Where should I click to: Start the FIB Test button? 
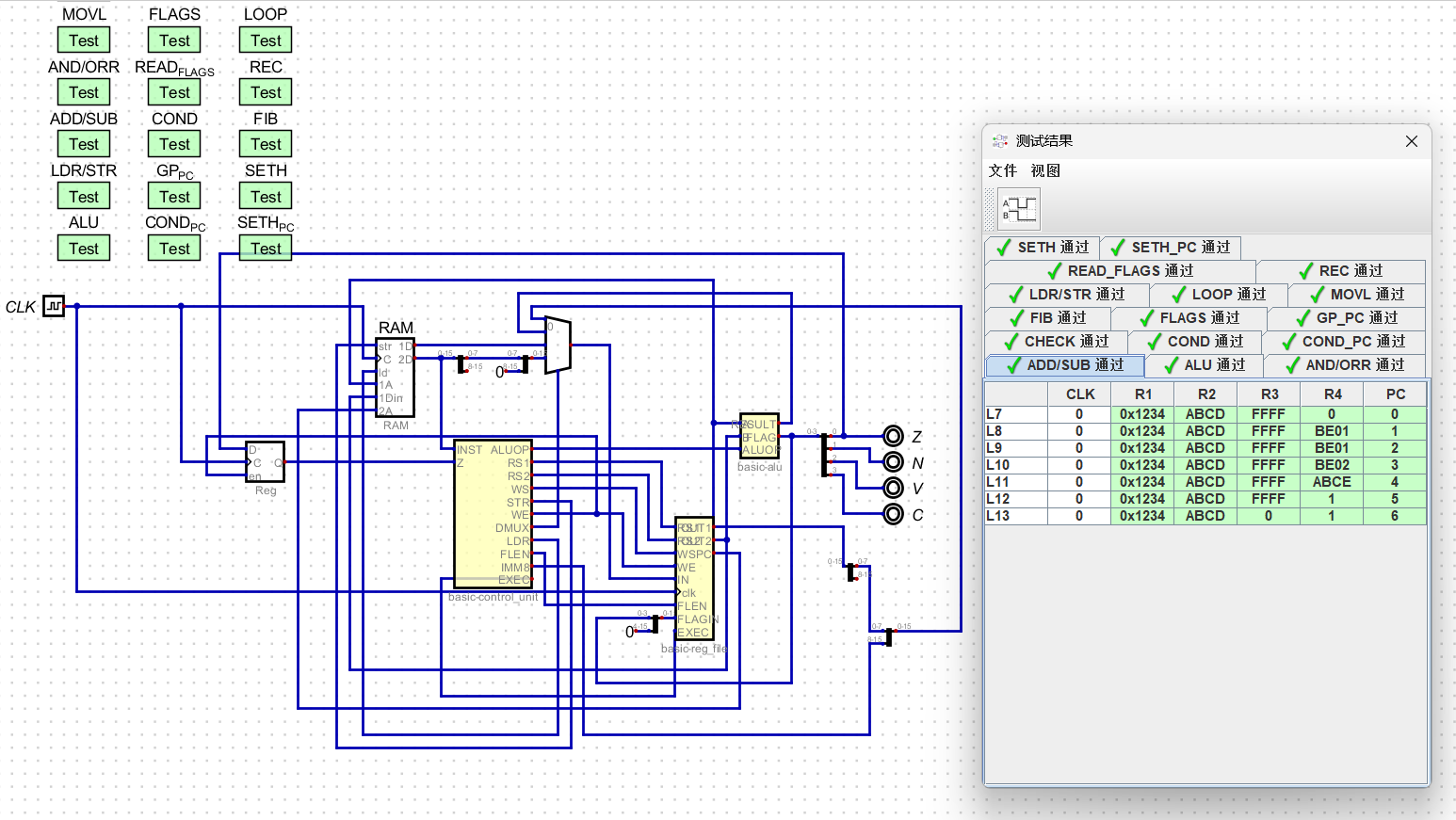click(266, 144)
